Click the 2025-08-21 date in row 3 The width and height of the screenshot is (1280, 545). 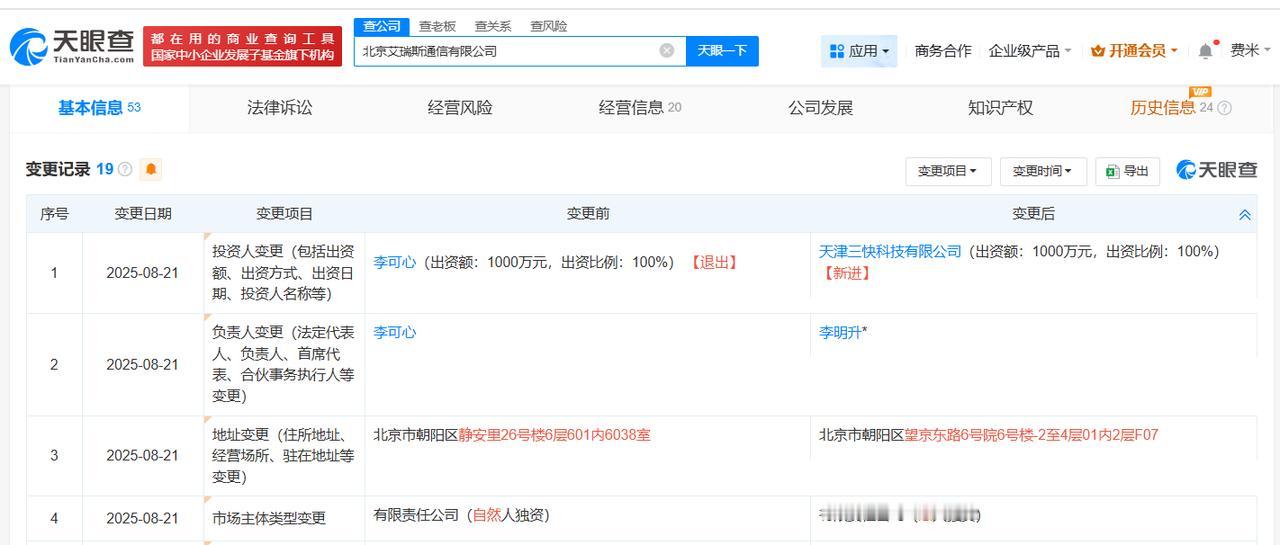click(x=142, y=455)
